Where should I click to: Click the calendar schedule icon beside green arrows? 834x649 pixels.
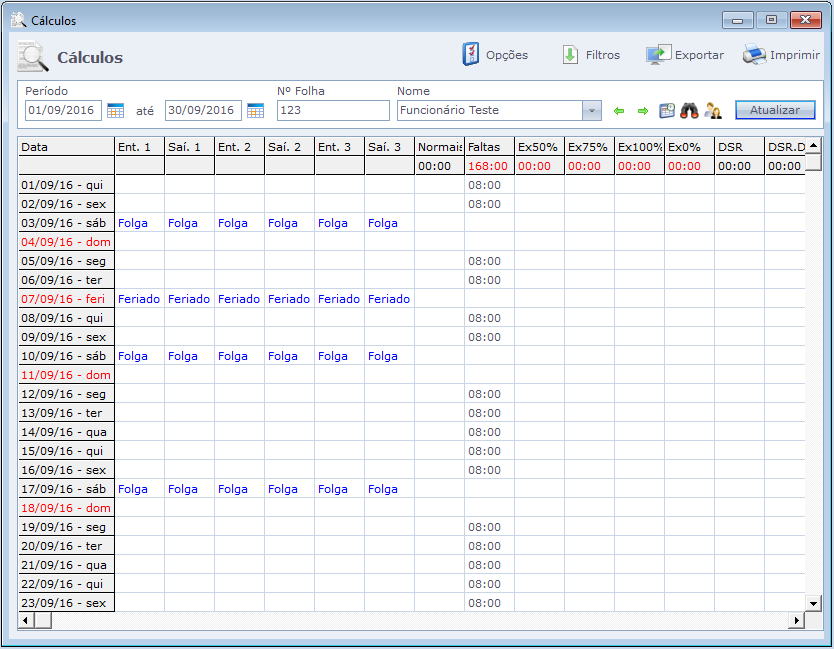click(x=667, y=111)
